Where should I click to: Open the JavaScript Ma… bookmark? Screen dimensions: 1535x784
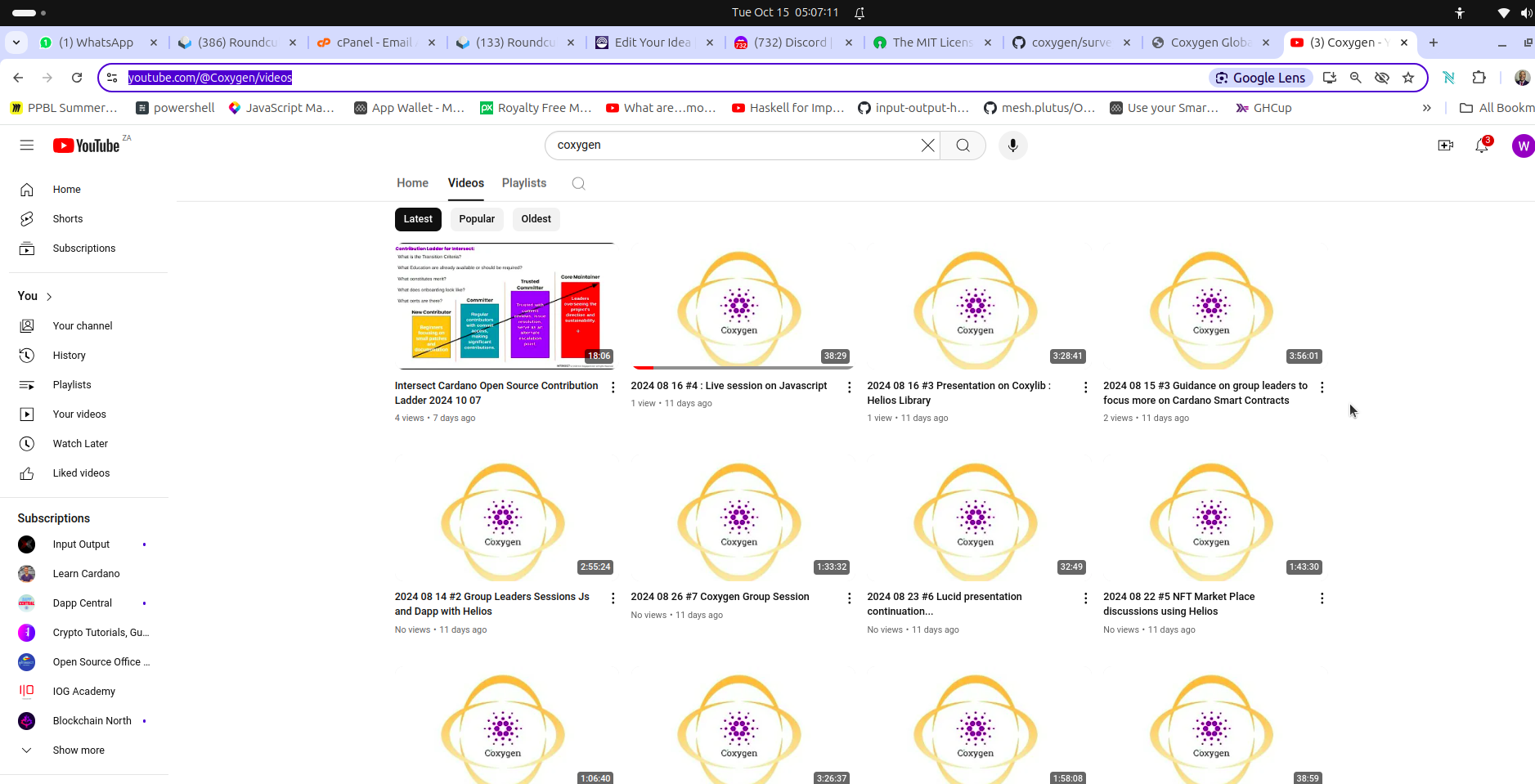tap(281, 108)
